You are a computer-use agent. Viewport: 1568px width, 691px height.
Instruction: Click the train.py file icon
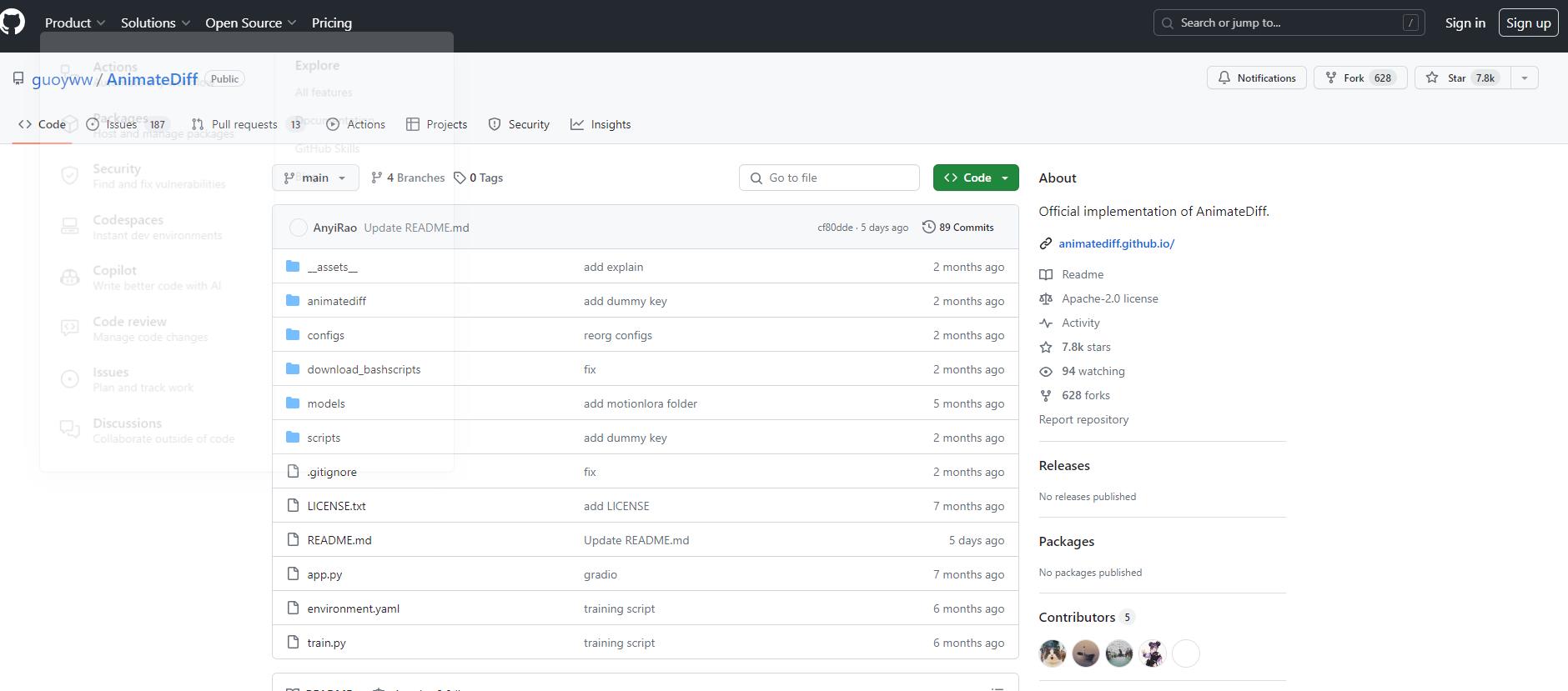pos(293,642)
